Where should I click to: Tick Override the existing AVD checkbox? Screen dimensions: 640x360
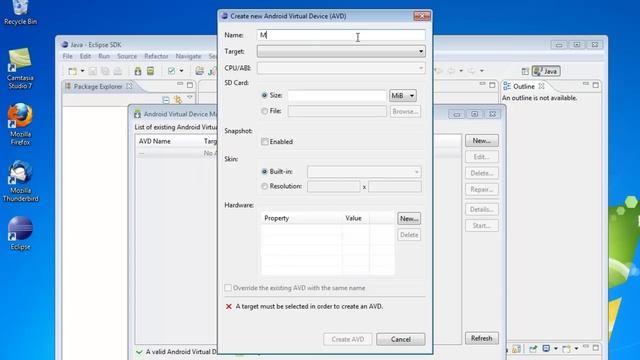228,288
